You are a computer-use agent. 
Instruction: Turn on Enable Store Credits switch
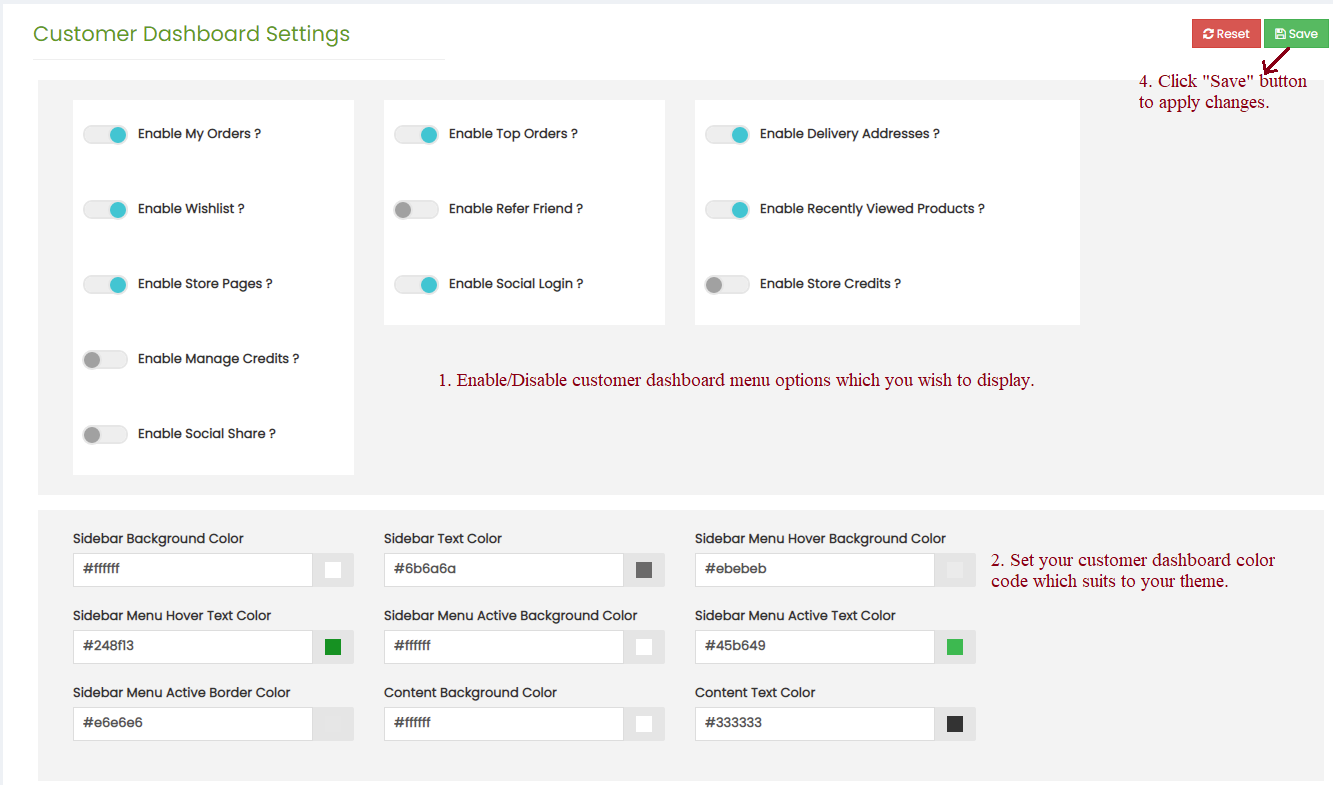727,284
